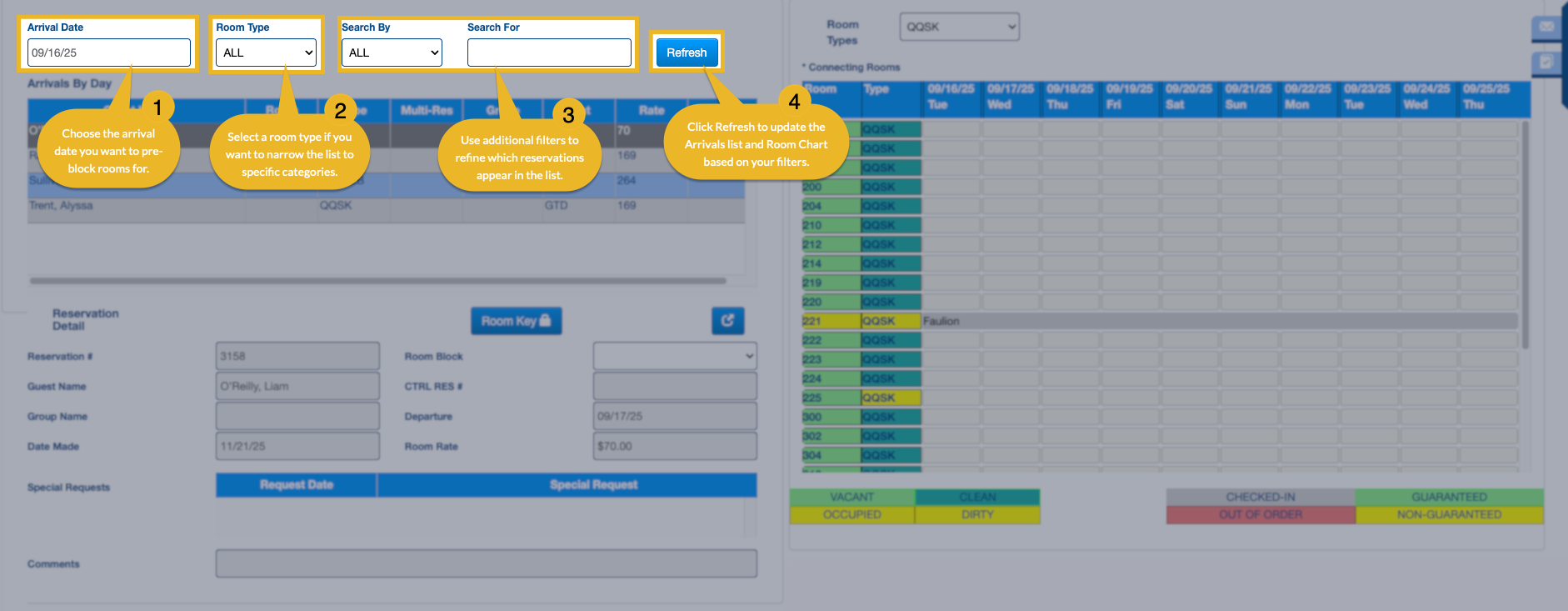Open the Room Types QQSK dropdown
Viewport: 1568px width, 611px height.
(x=959, y=27)
